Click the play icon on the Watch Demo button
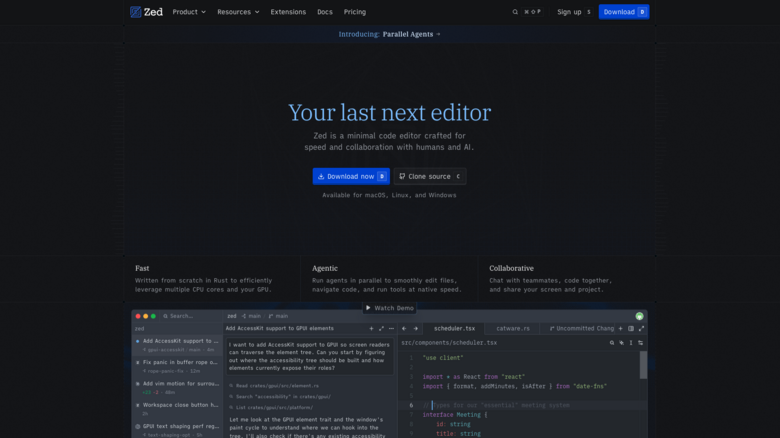Image resolution: width=780 pixels, height=438 pixels. 368,308
